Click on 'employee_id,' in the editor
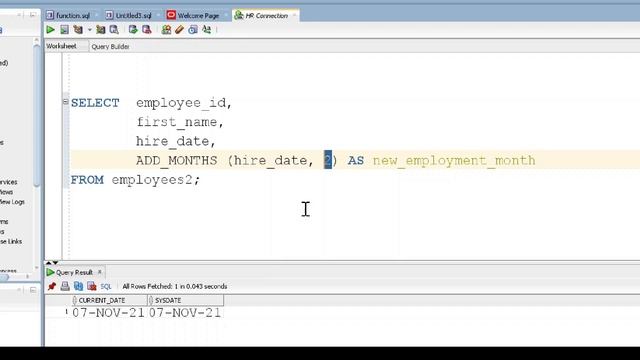The image size is (640, 360). (184, 103)
